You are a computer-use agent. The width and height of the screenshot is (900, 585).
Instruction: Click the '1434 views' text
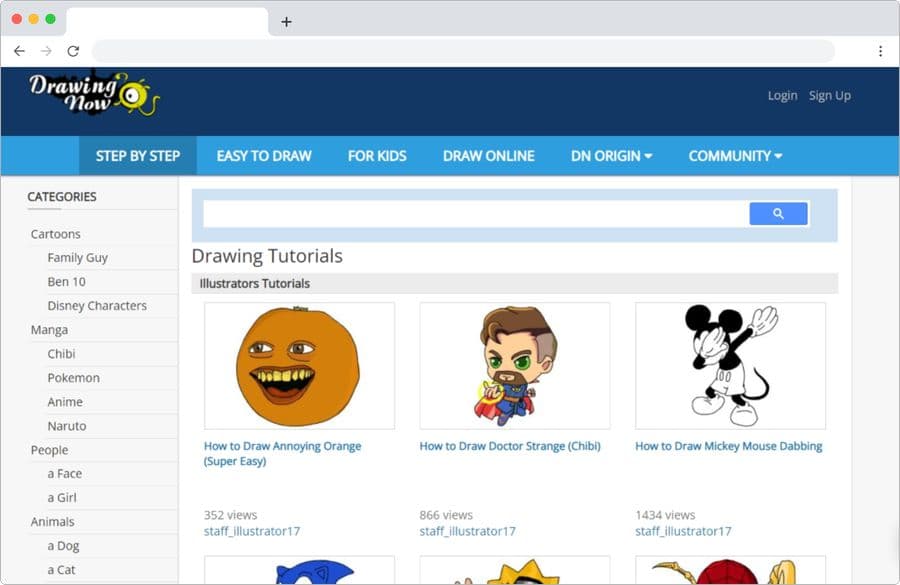(x=665, y=516)
